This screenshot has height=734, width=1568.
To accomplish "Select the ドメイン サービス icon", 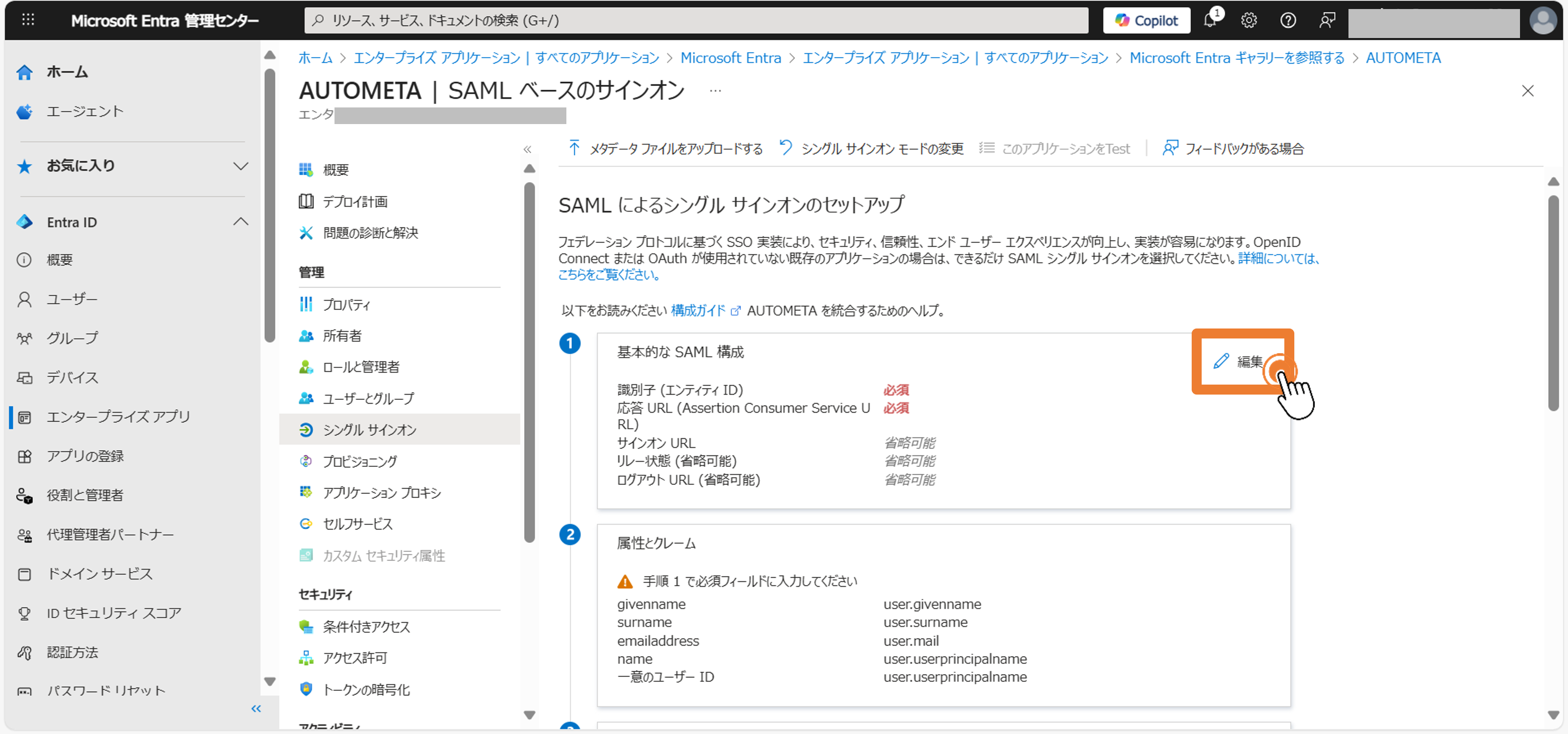I will pyautogui.click(x=24, y=574).
